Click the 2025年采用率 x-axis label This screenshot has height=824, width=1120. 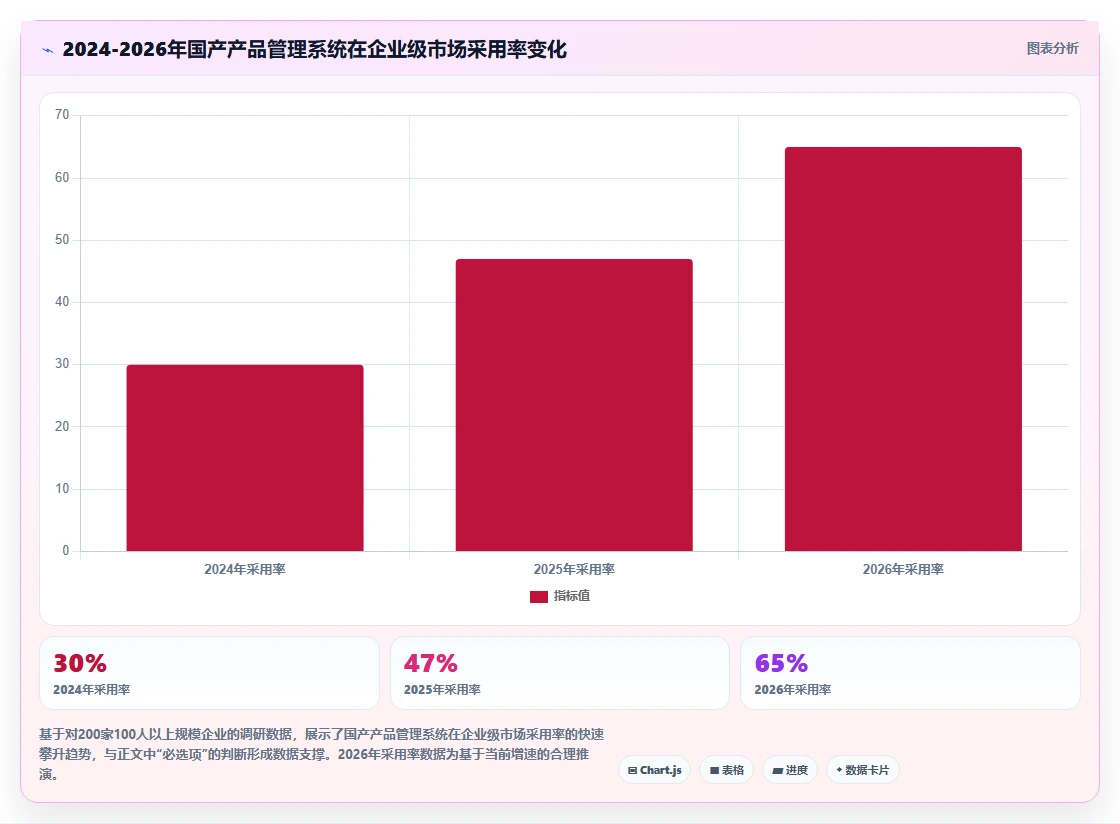click(x=574, y=569)
